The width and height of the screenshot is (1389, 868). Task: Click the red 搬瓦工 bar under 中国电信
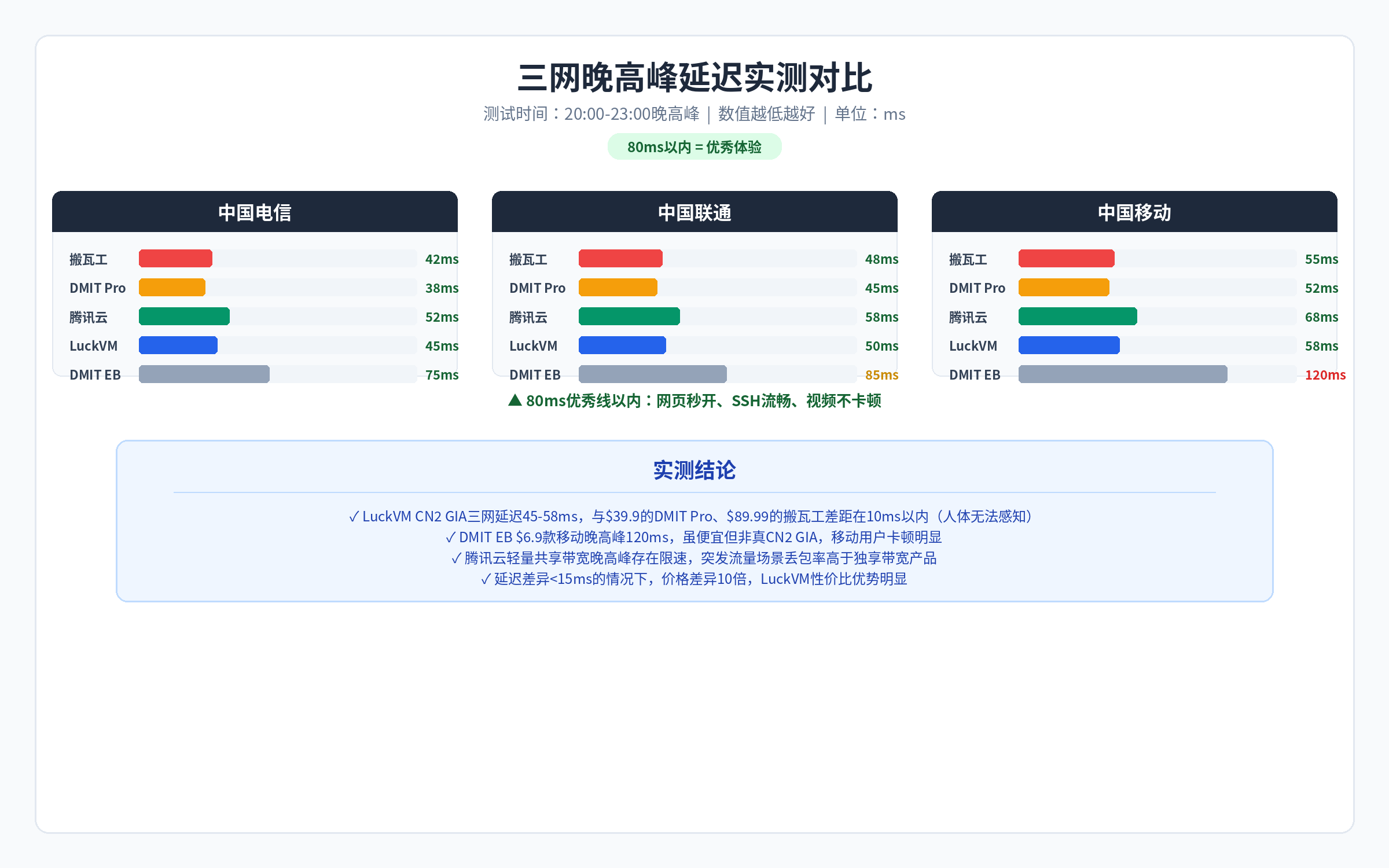point(175,259)
